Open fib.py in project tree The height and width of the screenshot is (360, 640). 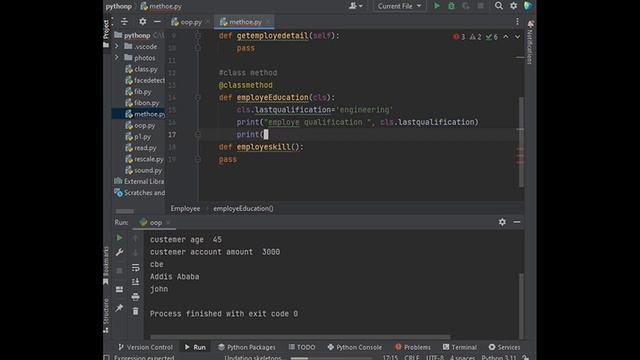click(138, 92)
